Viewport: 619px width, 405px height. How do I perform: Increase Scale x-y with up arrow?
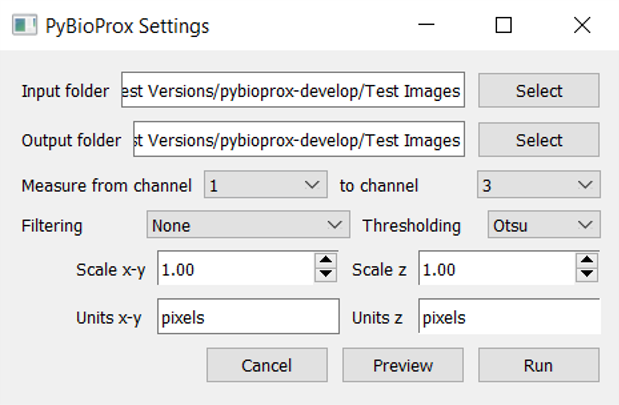point(327,262)
